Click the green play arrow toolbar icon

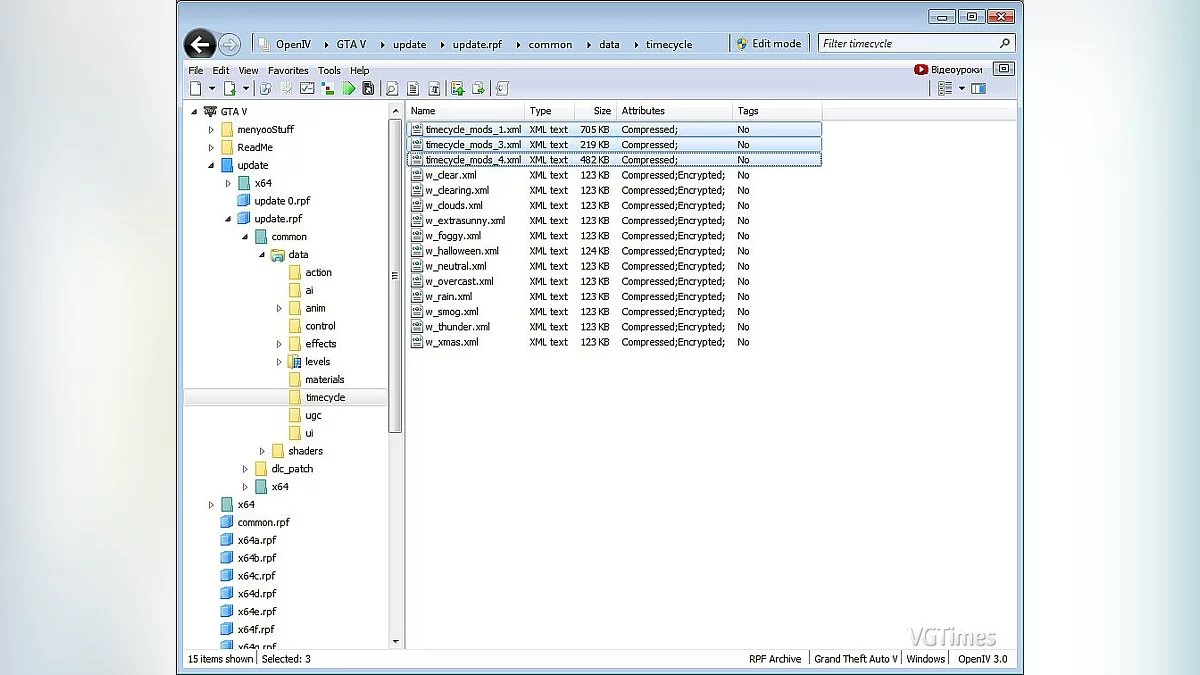click(349, 89)
